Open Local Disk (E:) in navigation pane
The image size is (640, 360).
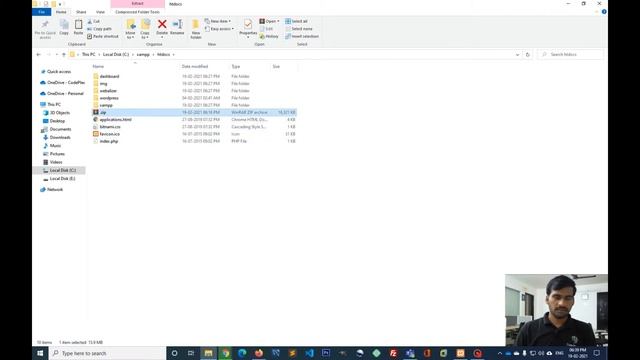(x=62, y=179)
